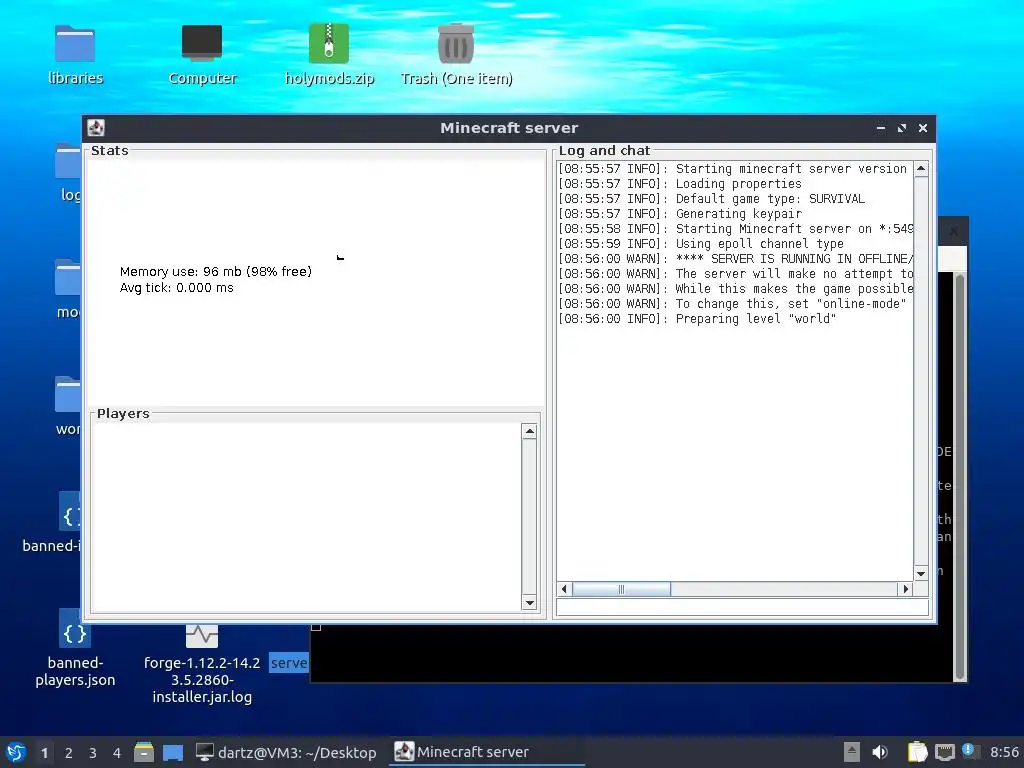Click the Players list scroll-up arrow
The height and width of the screenshot is (768, 1024).
530,431
